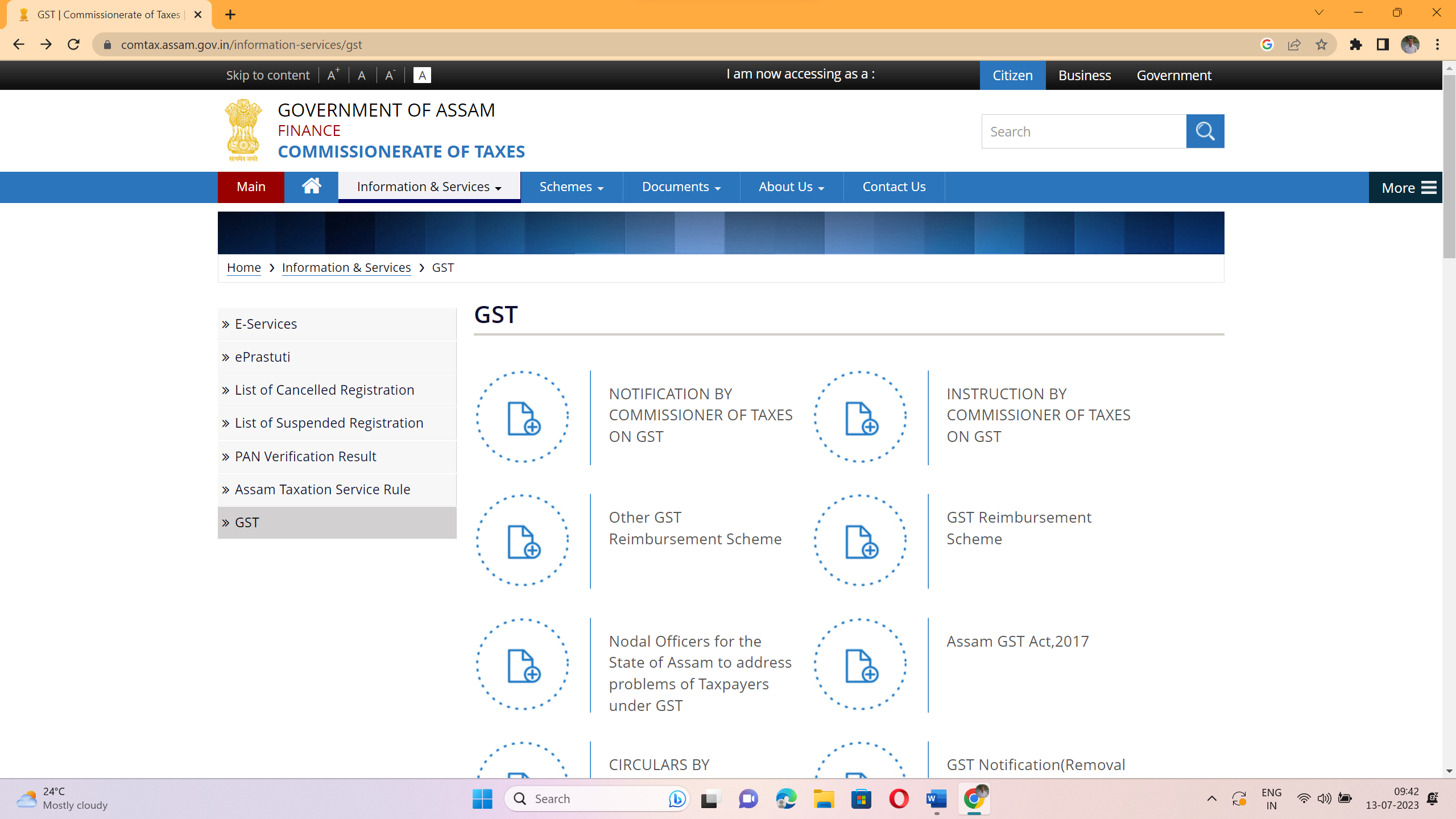
Task: Click the share page icon in address bar
Action: pyautogui.click(x=1294, y=44)
